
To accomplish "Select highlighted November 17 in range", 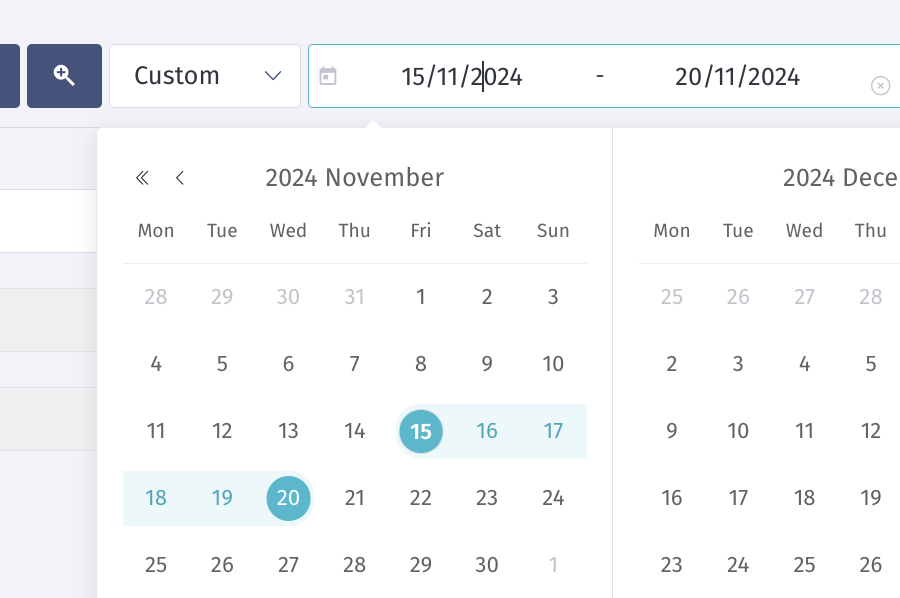I will click(553, 431).
